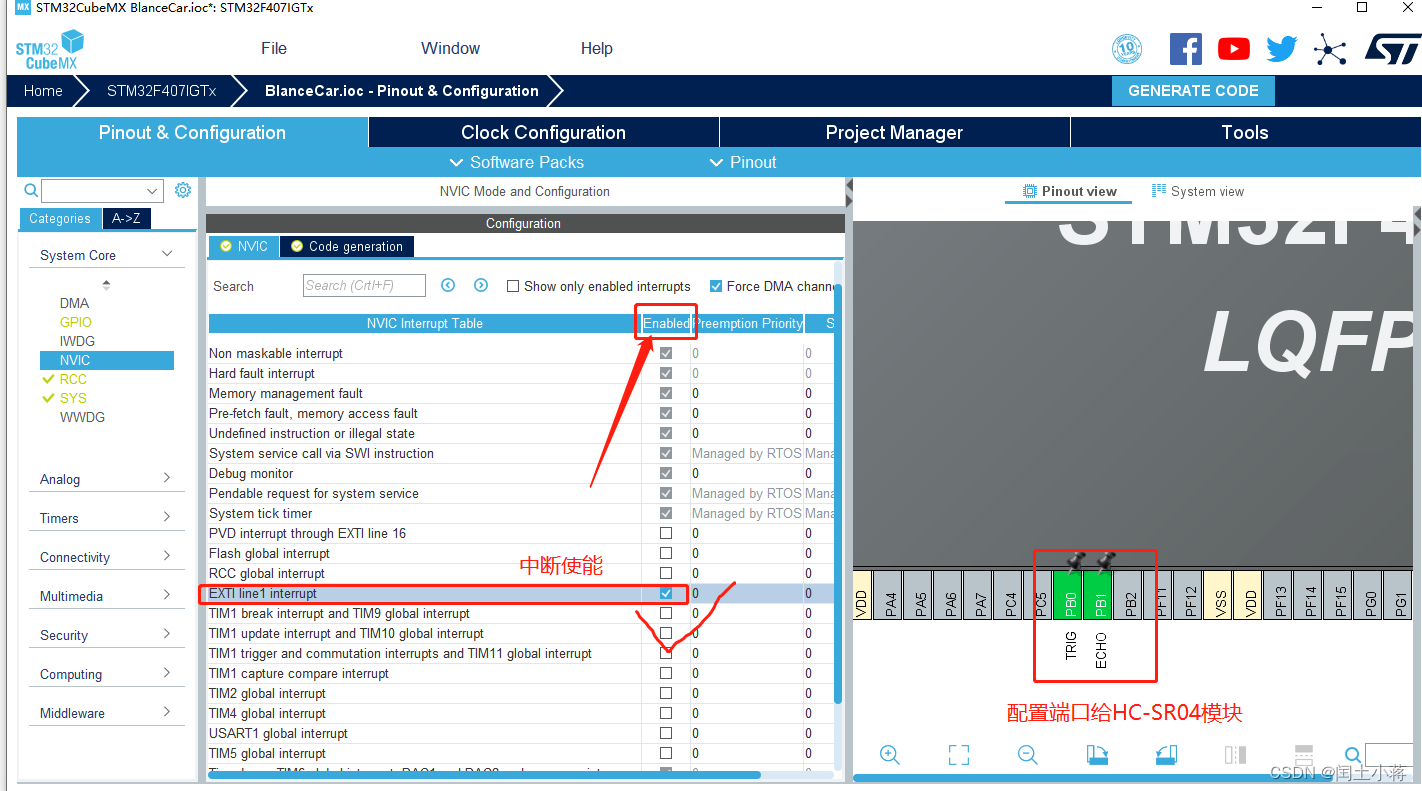Switch to the Project Manager tab
Image resolution: width=1422 pixels, height=791 pixels.
pos(894,132)
